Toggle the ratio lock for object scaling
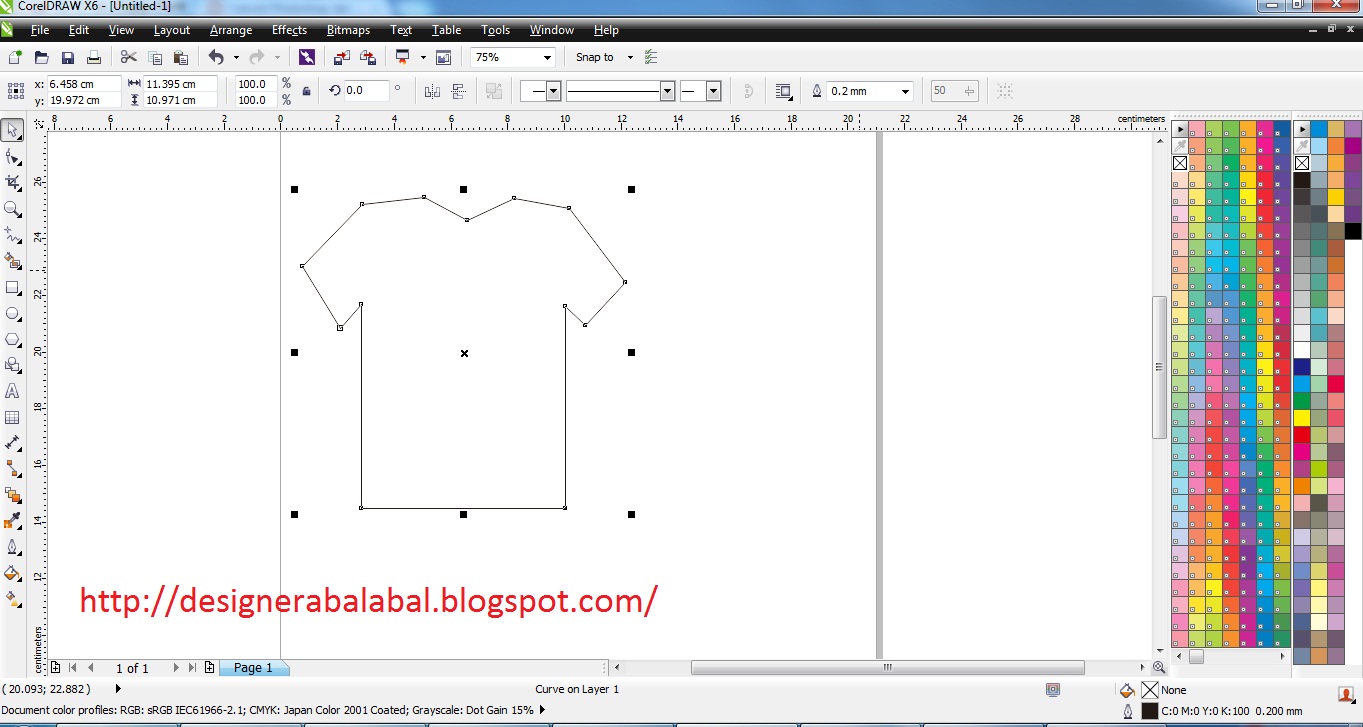 coord(308,90)
